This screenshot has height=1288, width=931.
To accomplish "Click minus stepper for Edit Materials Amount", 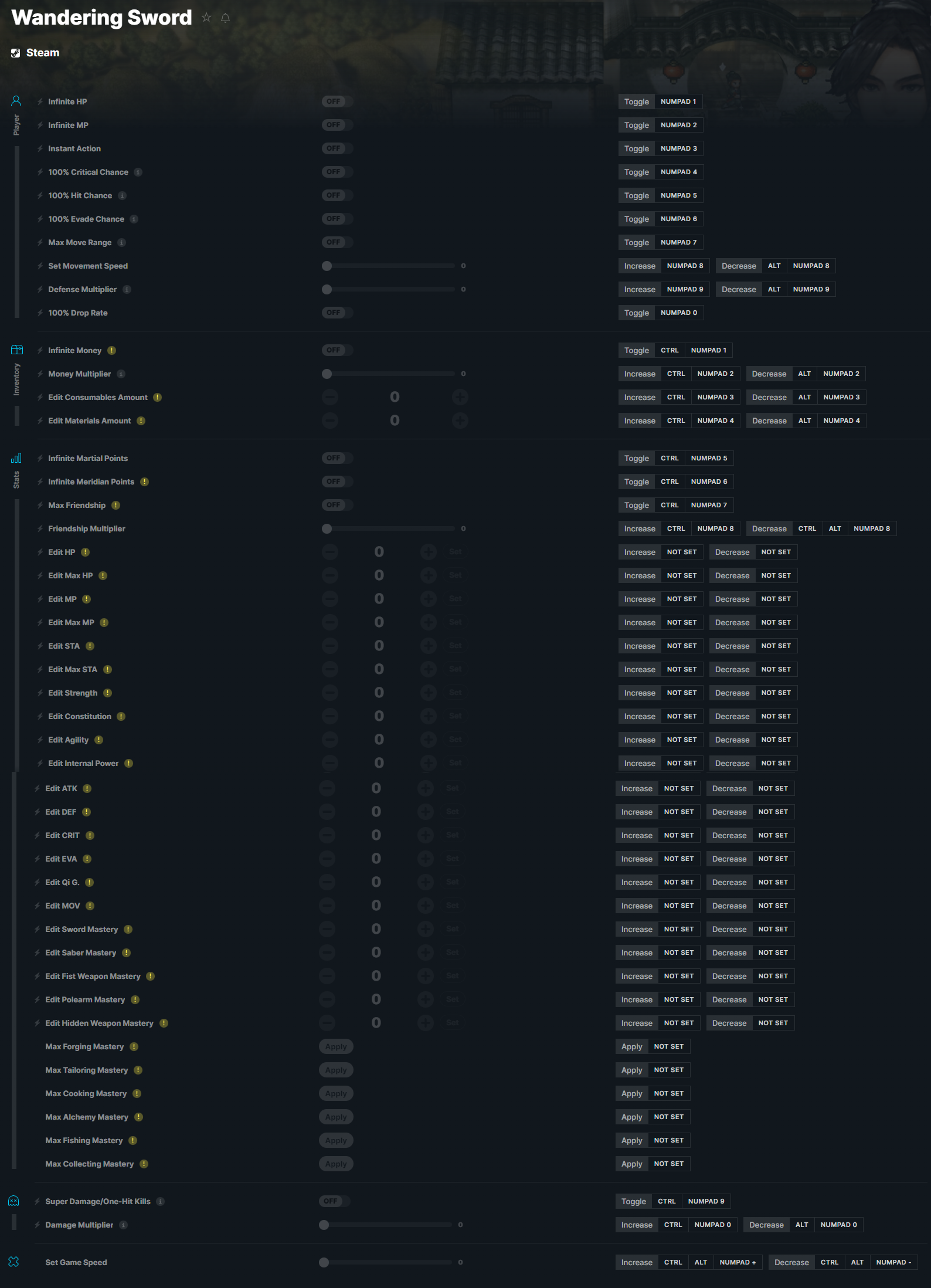I will pos(330,421).
